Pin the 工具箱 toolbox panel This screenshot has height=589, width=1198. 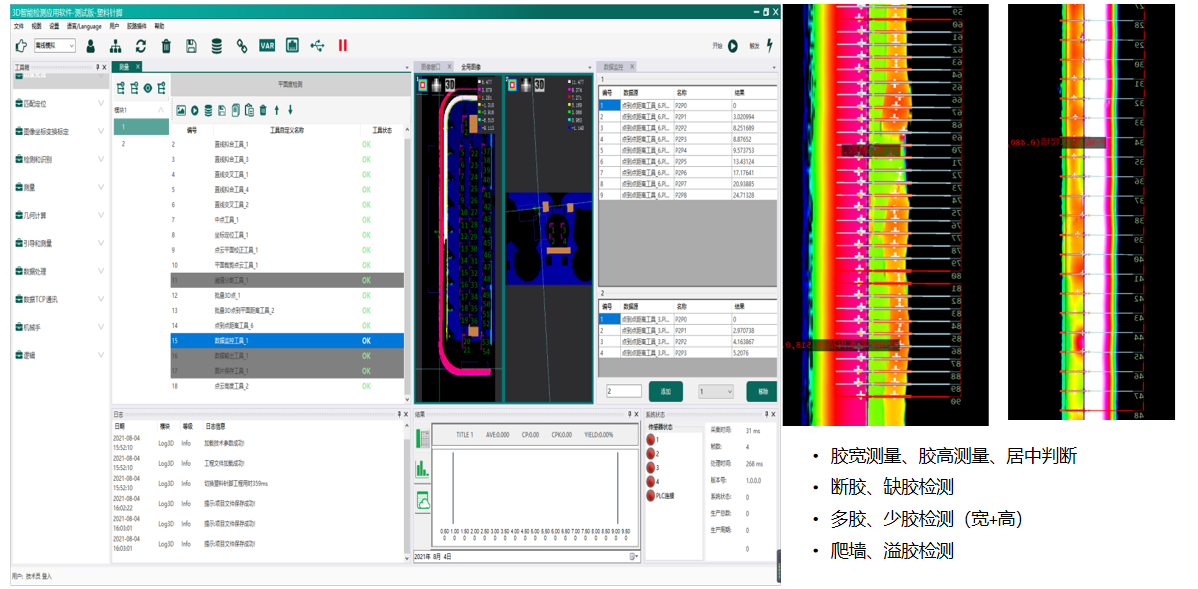pyautogui.click(x=97, y=67)
